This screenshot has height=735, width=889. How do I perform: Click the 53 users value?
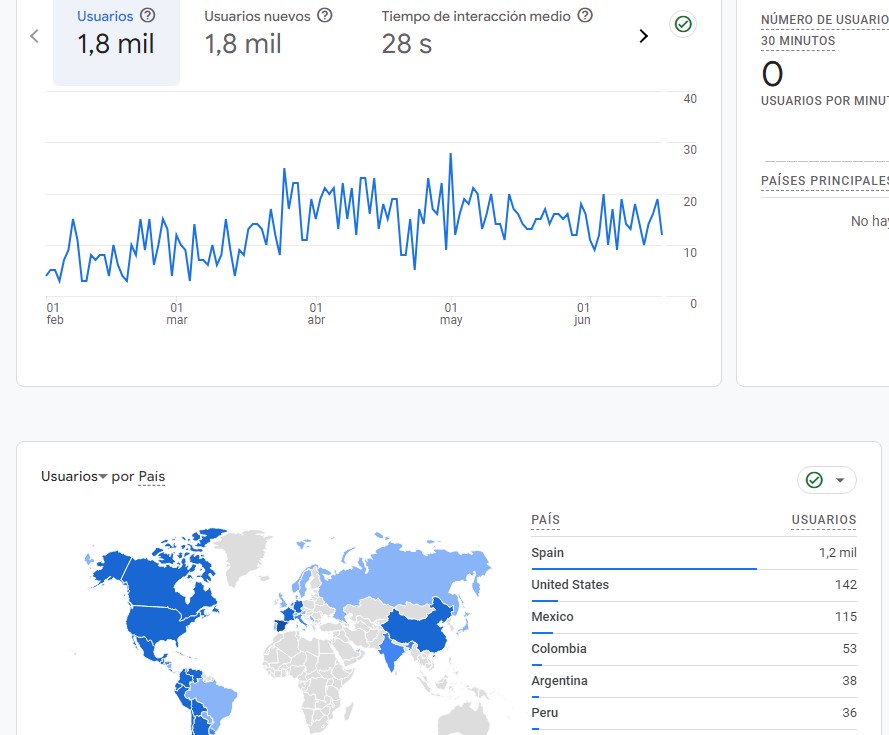(849, 648)
